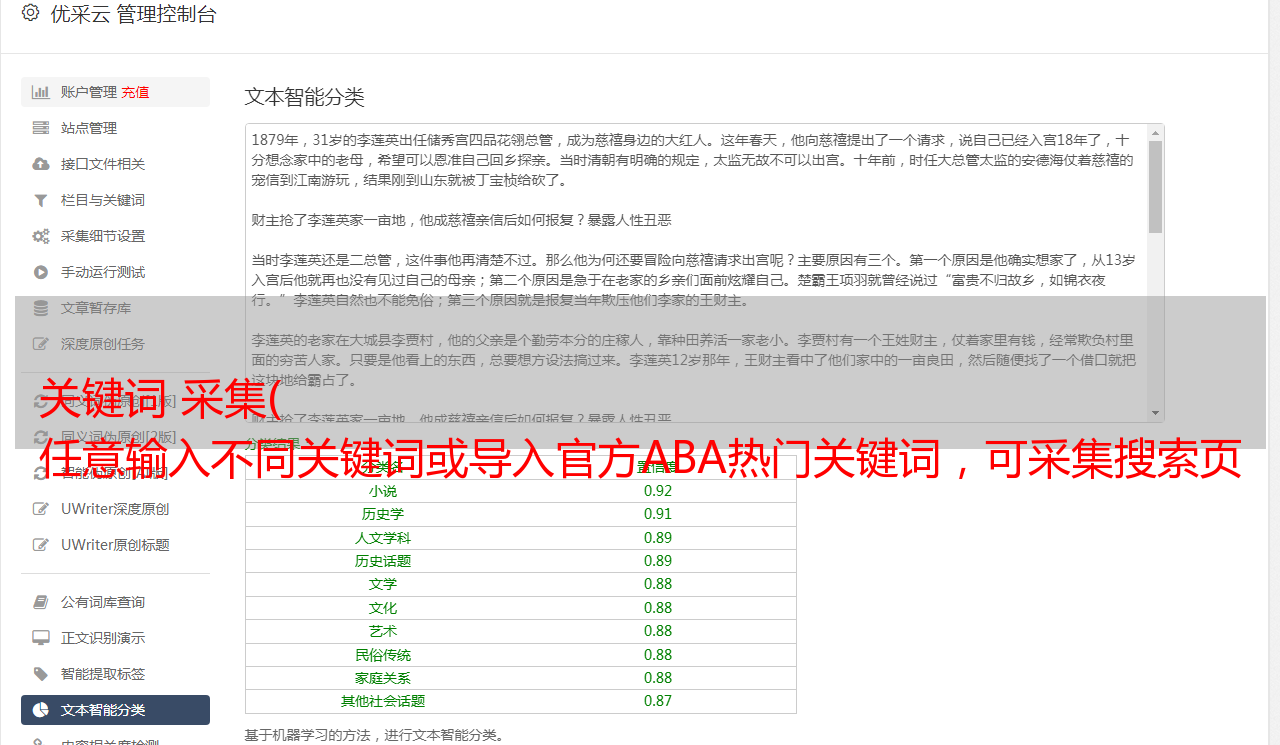Click the 艺术 category cell
The width and height of the screenshot is (1280, 745).
click(383, 631)
